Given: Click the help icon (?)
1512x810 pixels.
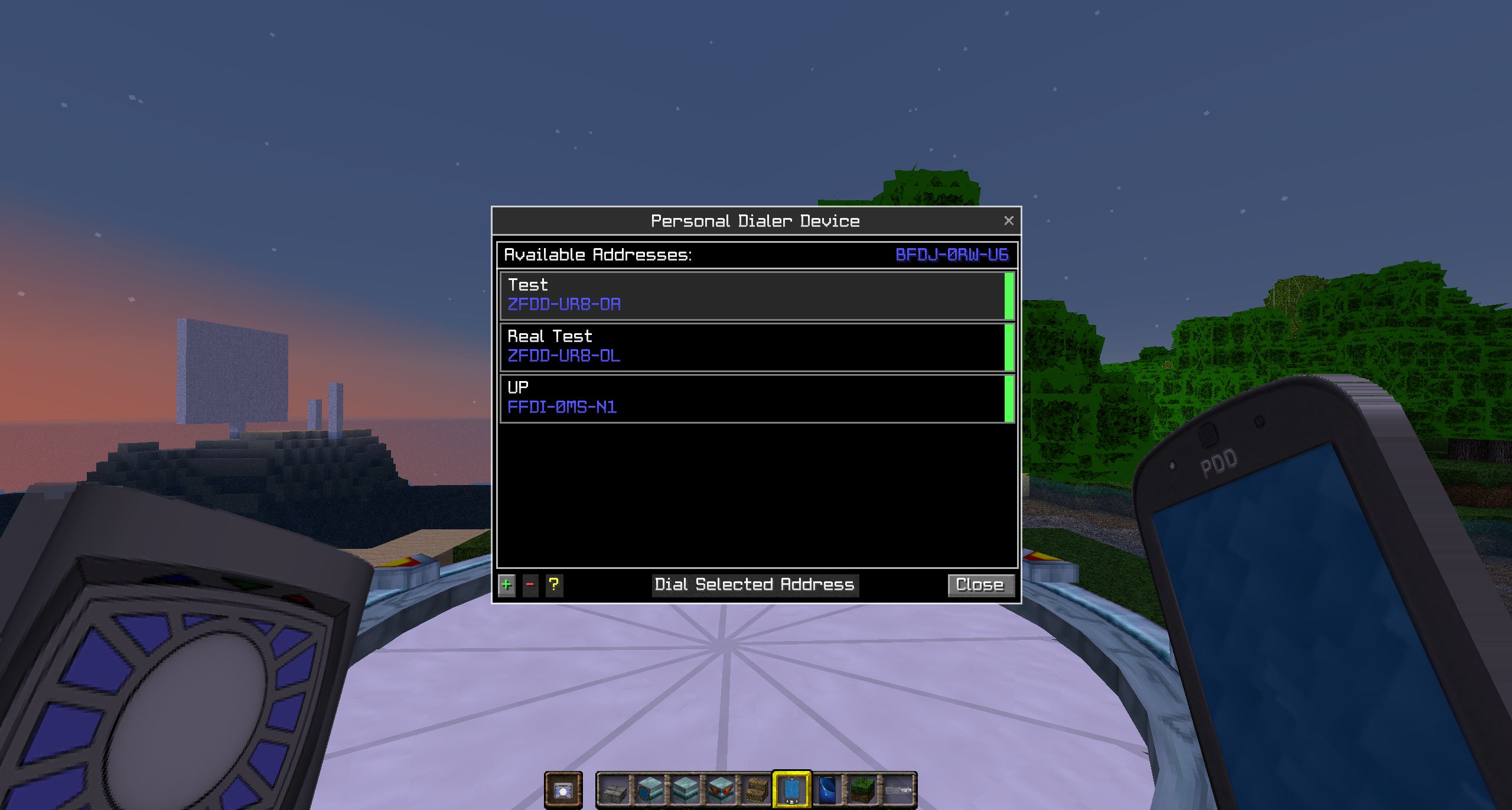Looking at the screenshot, I should click(x=552, y=583).
